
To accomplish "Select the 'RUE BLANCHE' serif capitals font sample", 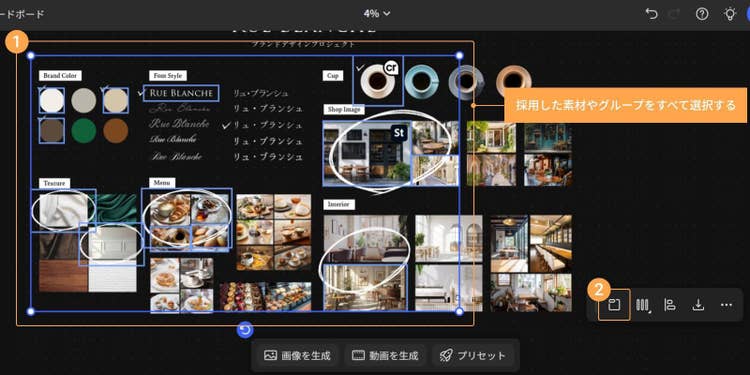I will pyautogui.click(x=181, y=93).
